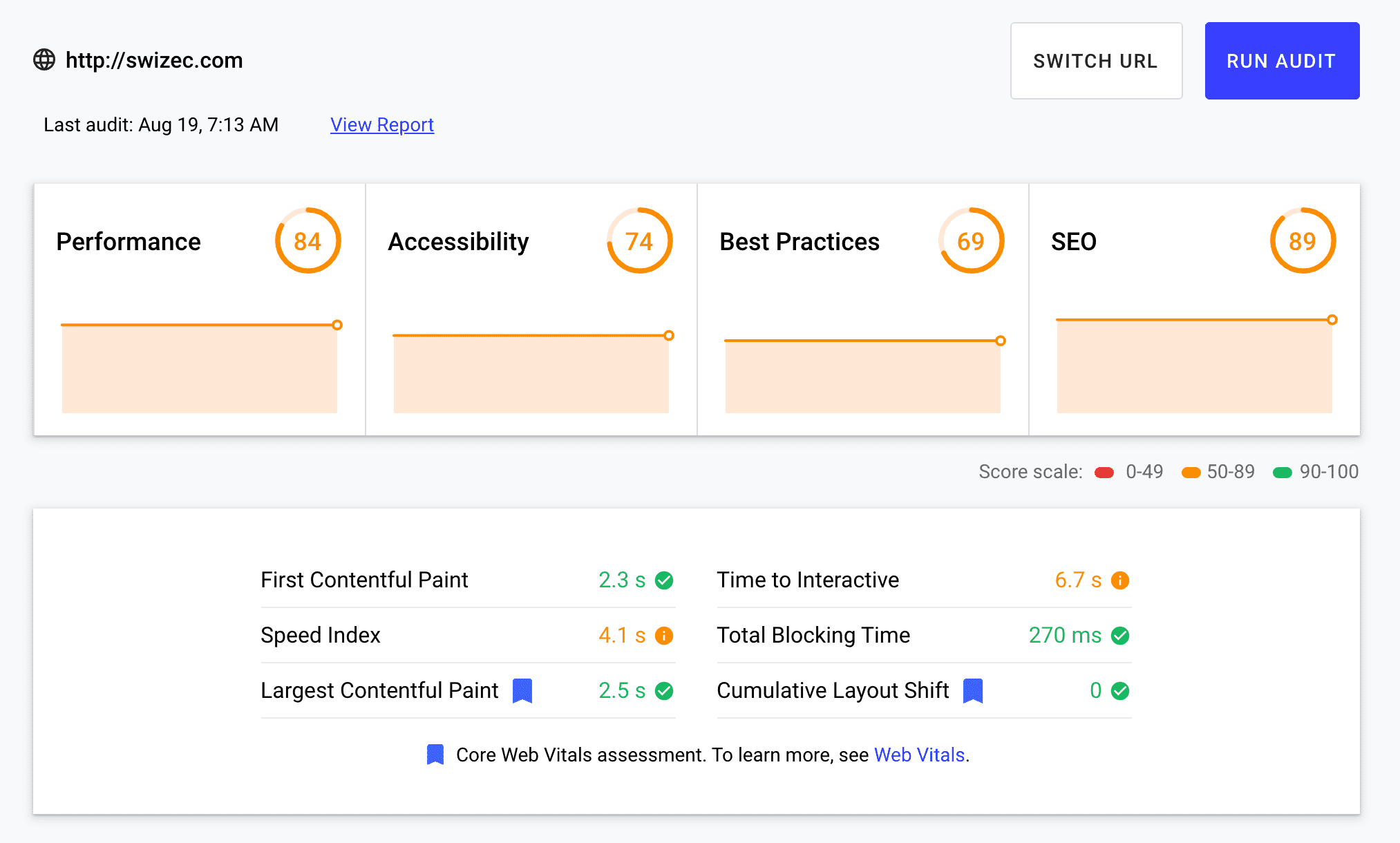Click the globe icon beside the URL

point(44,60)
